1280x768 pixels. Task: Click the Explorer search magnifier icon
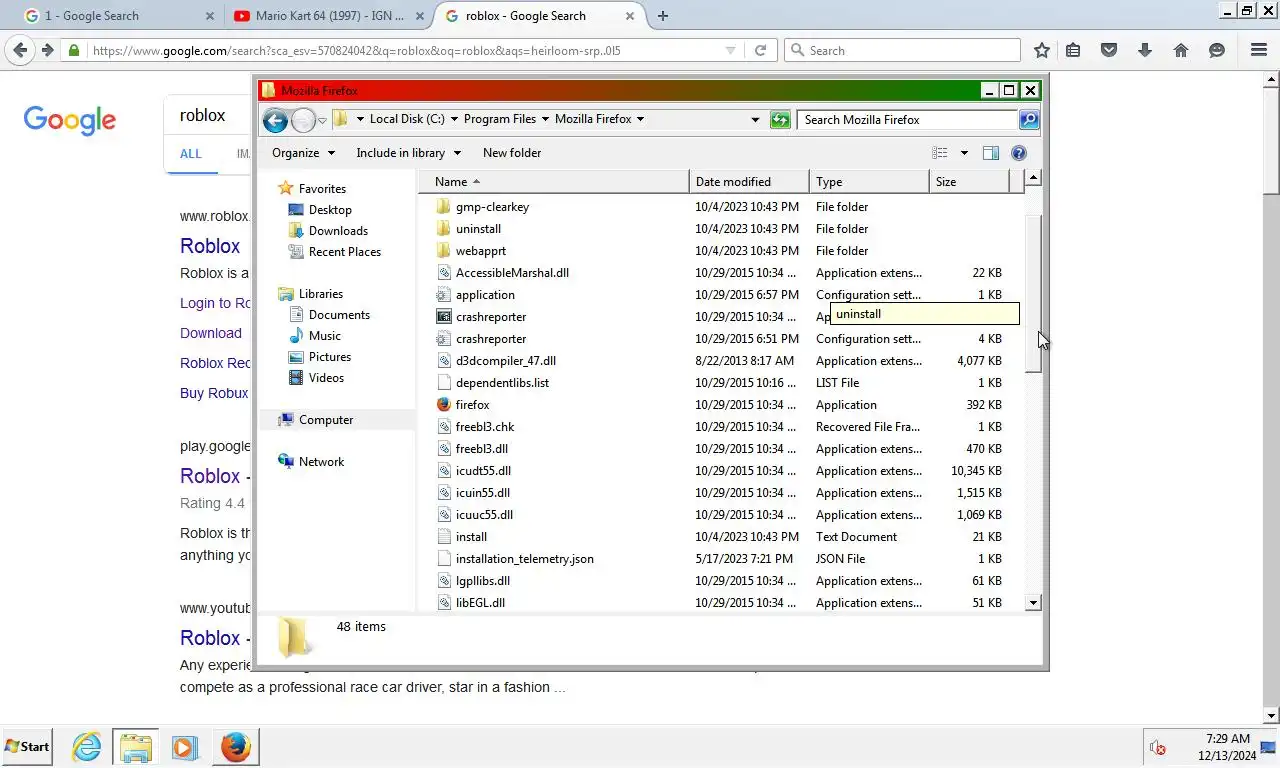point(1029,119)
